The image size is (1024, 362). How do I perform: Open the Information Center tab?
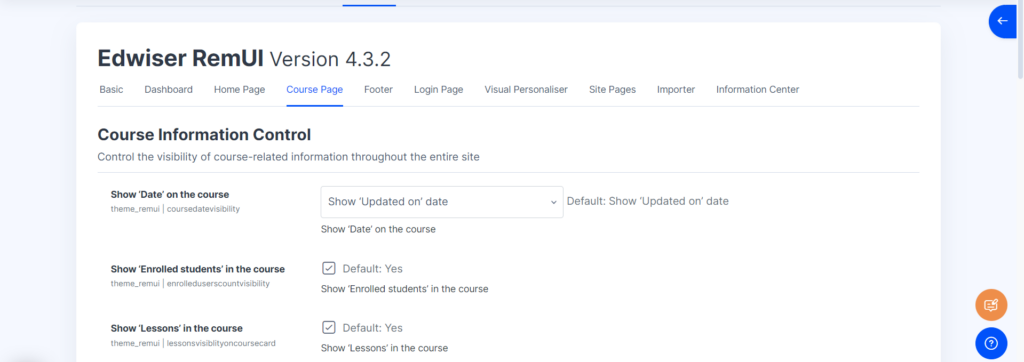click(758, 90)
